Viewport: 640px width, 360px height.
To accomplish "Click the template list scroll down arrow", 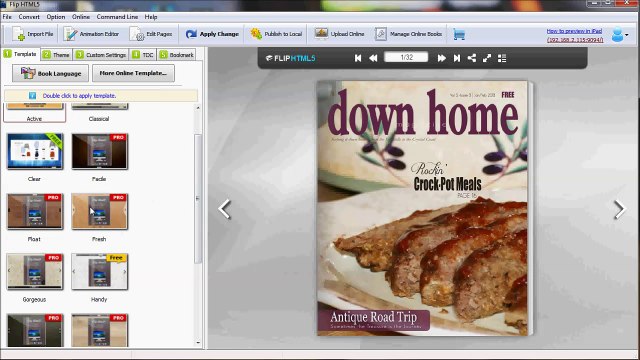I will [x=198, y=343].
